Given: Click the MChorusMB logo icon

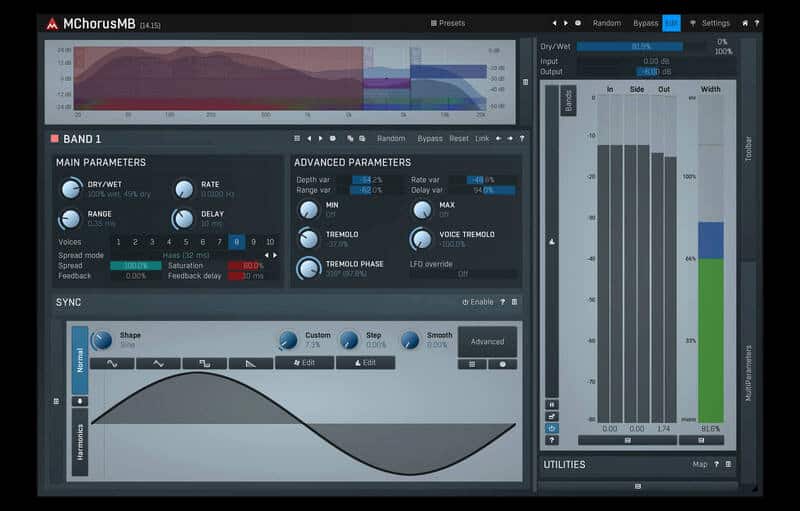Looking at the screenshot, I should pyautogui.click(x=52, y=23).
